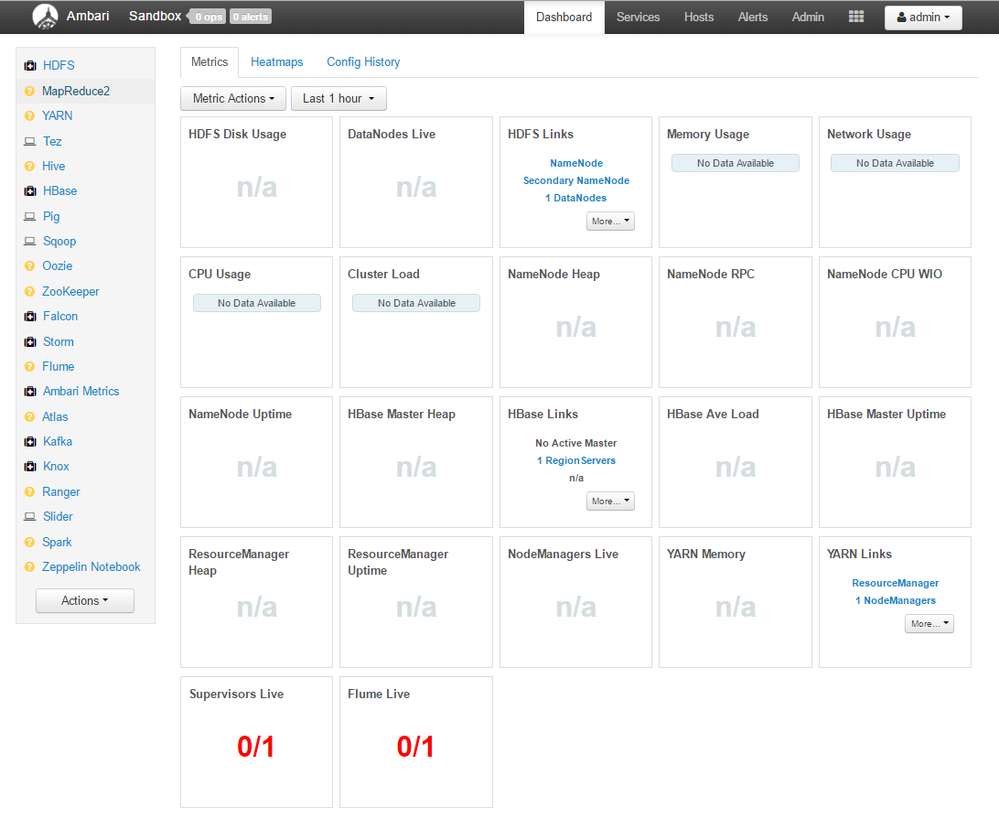Click the Supervisors Live 0/1 widget
999x820 pixels.
[256, 742]
